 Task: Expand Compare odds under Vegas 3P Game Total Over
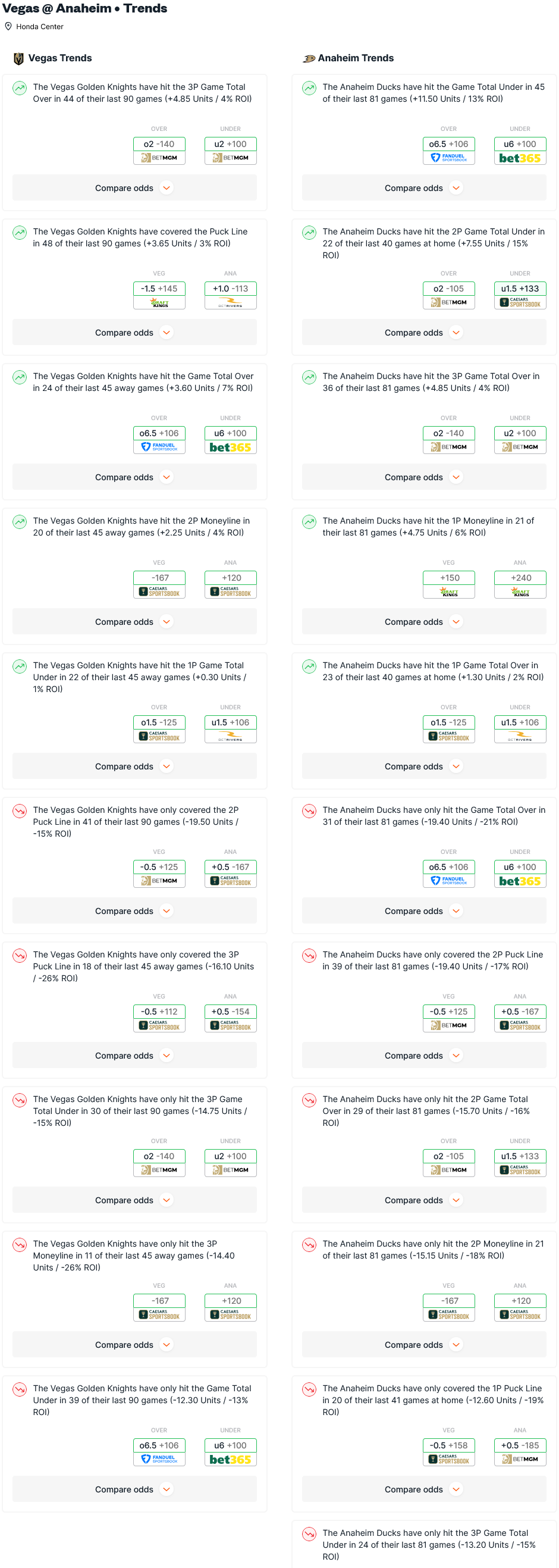[x=134, y=188]
